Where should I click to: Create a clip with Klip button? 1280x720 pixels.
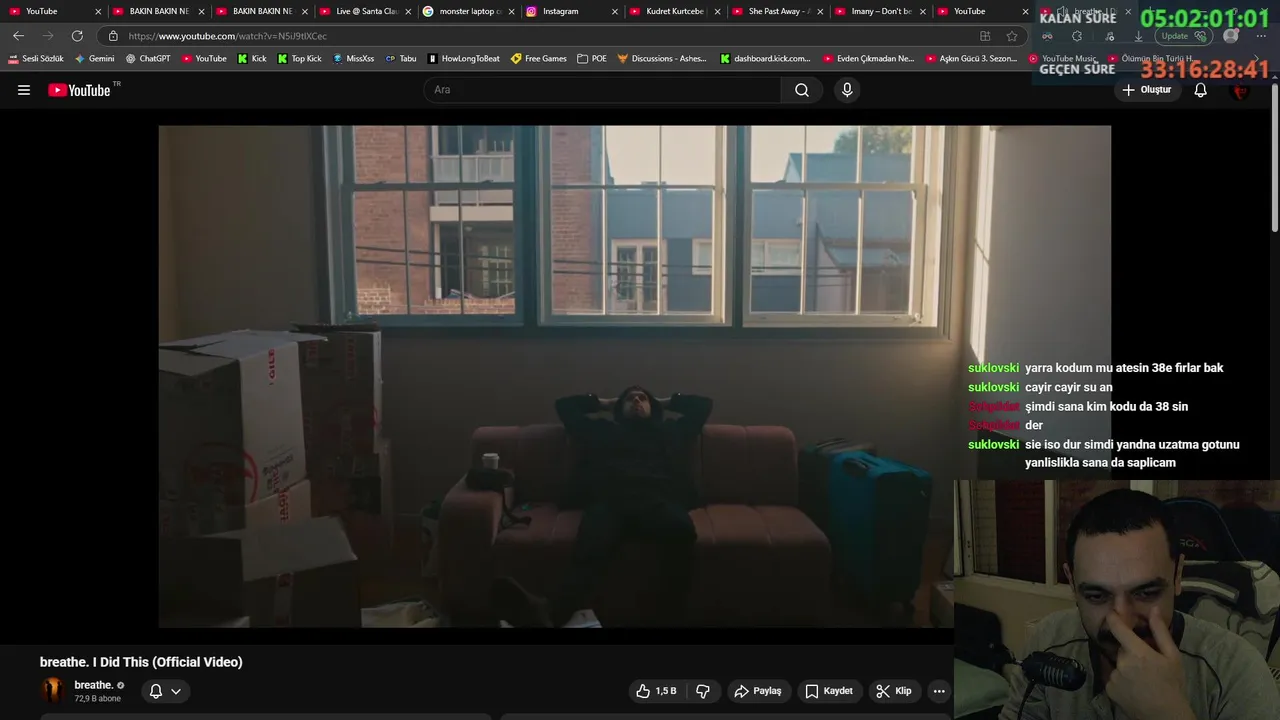pos(894,691)
